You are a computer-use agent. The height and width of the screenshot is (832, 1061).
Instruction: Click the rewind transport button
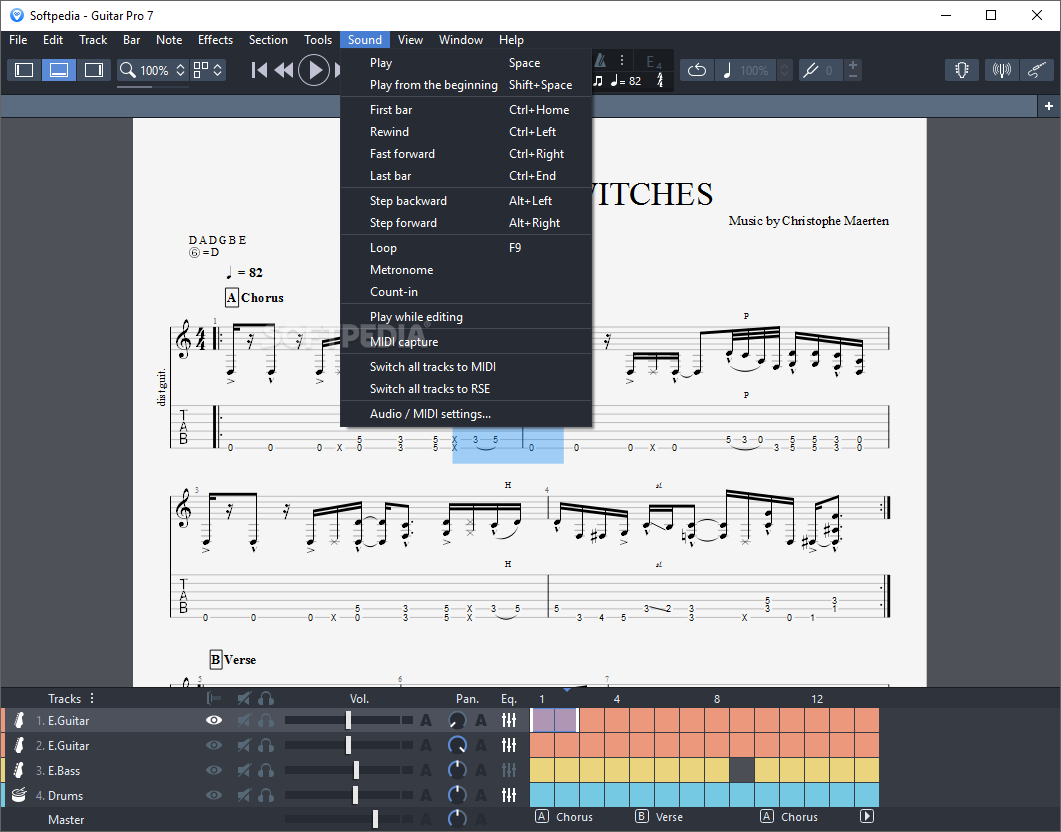coord(284,70)
